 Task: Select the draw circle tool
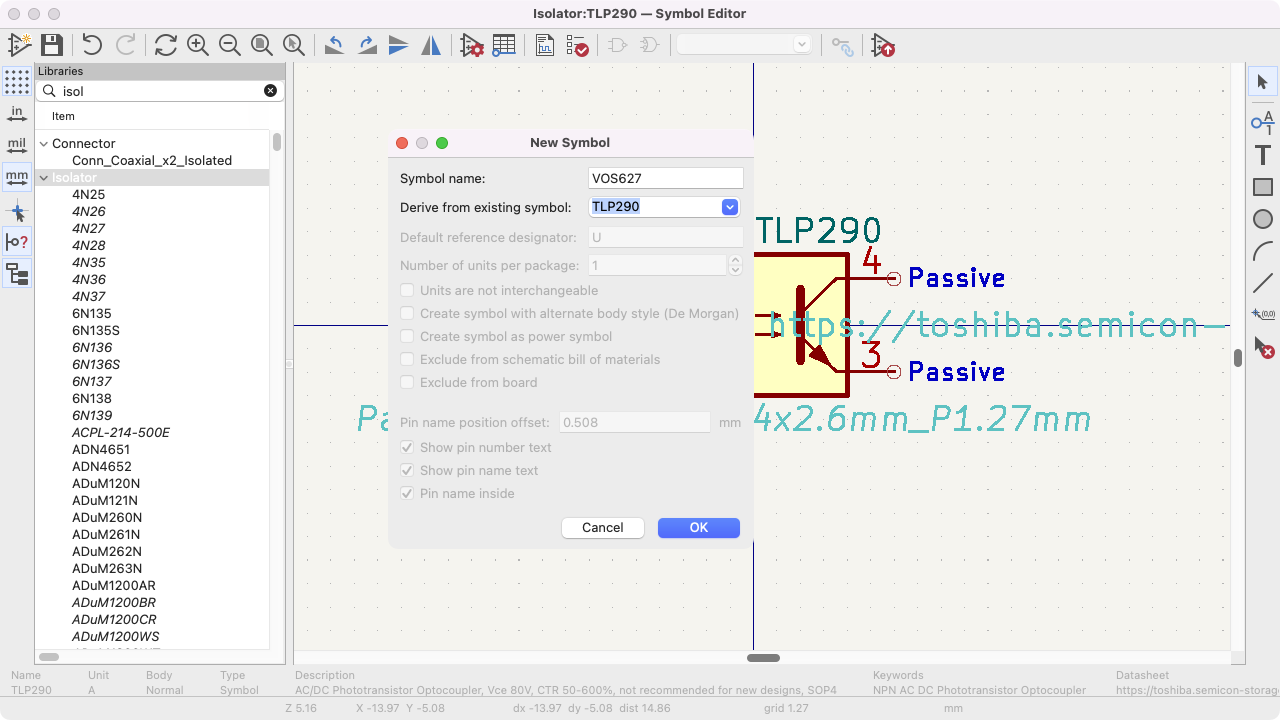tap(1262, 219)
